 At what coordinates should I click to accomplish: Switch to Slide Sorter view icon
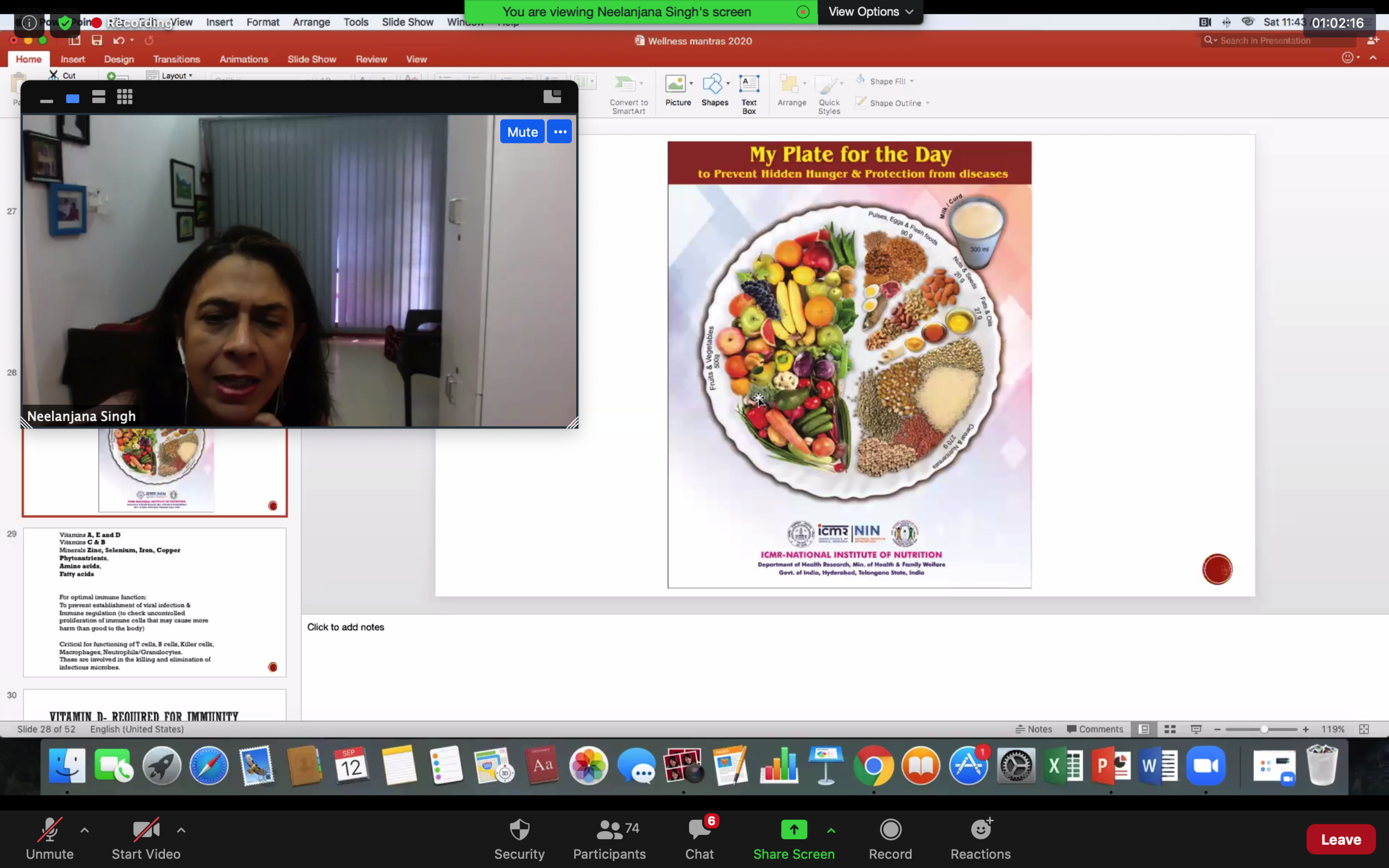1170,729
